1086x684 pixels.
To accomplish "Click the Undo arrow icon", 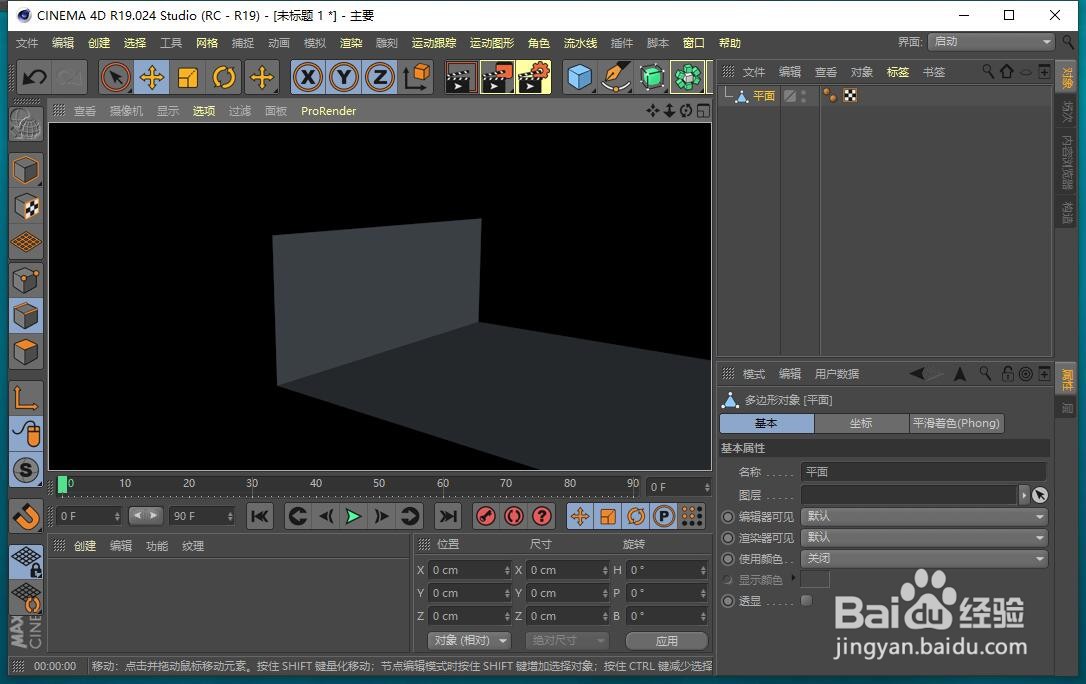I will tap(34, 77).
